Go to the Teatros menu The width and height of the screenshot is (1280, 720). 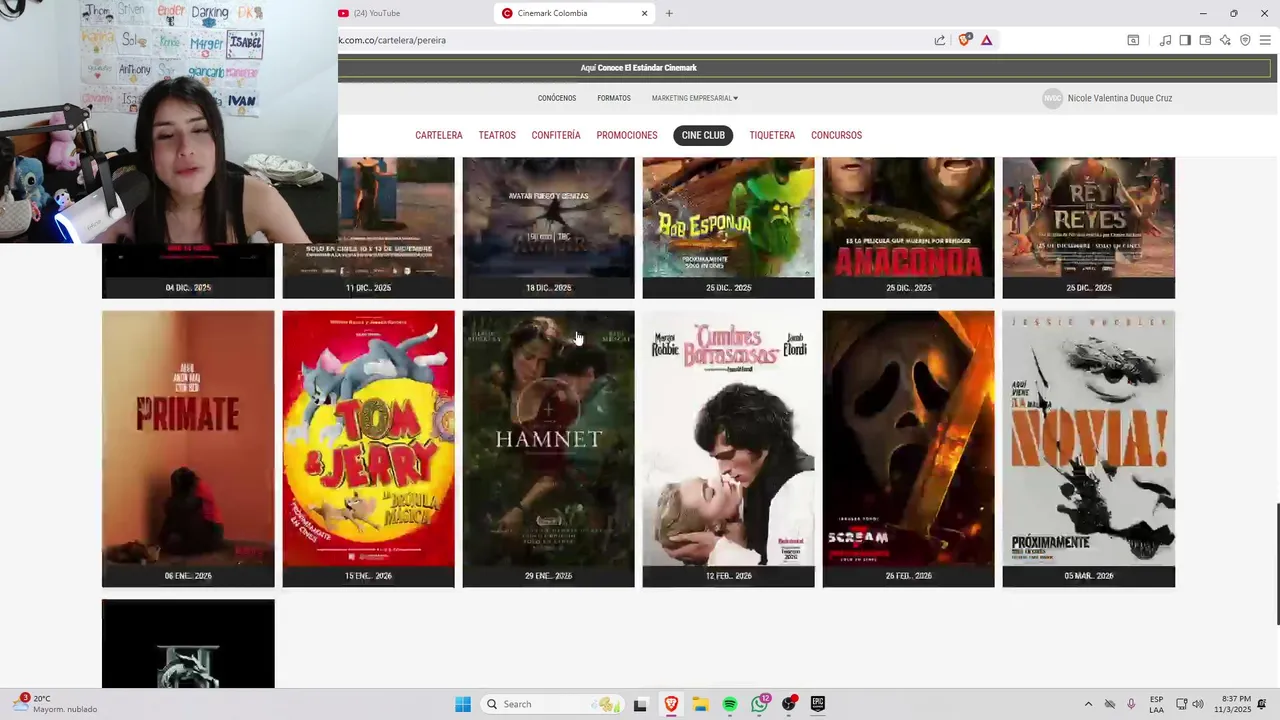497,135
